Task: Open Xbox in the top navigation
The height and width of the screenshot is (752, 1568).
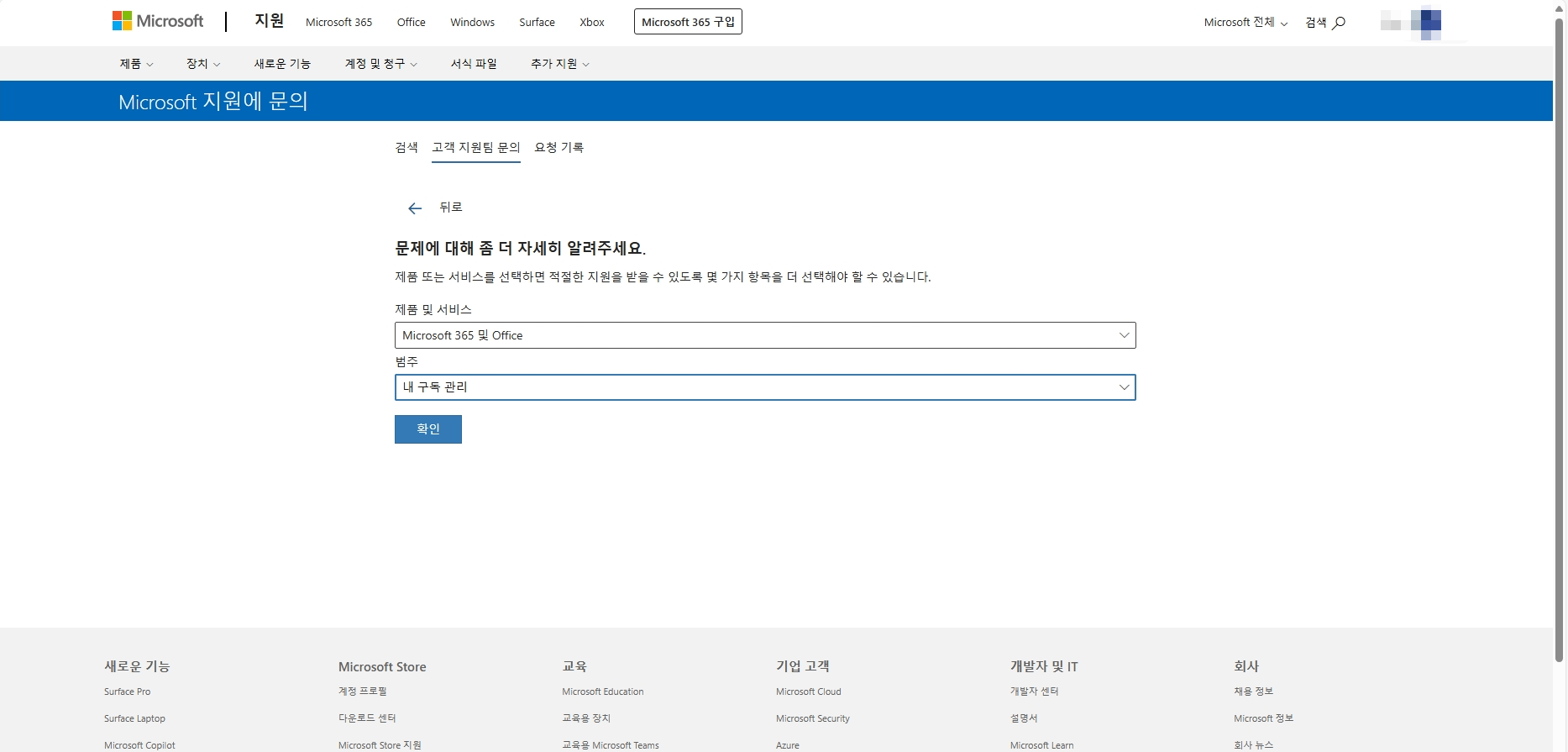Action: coord(592,23)
